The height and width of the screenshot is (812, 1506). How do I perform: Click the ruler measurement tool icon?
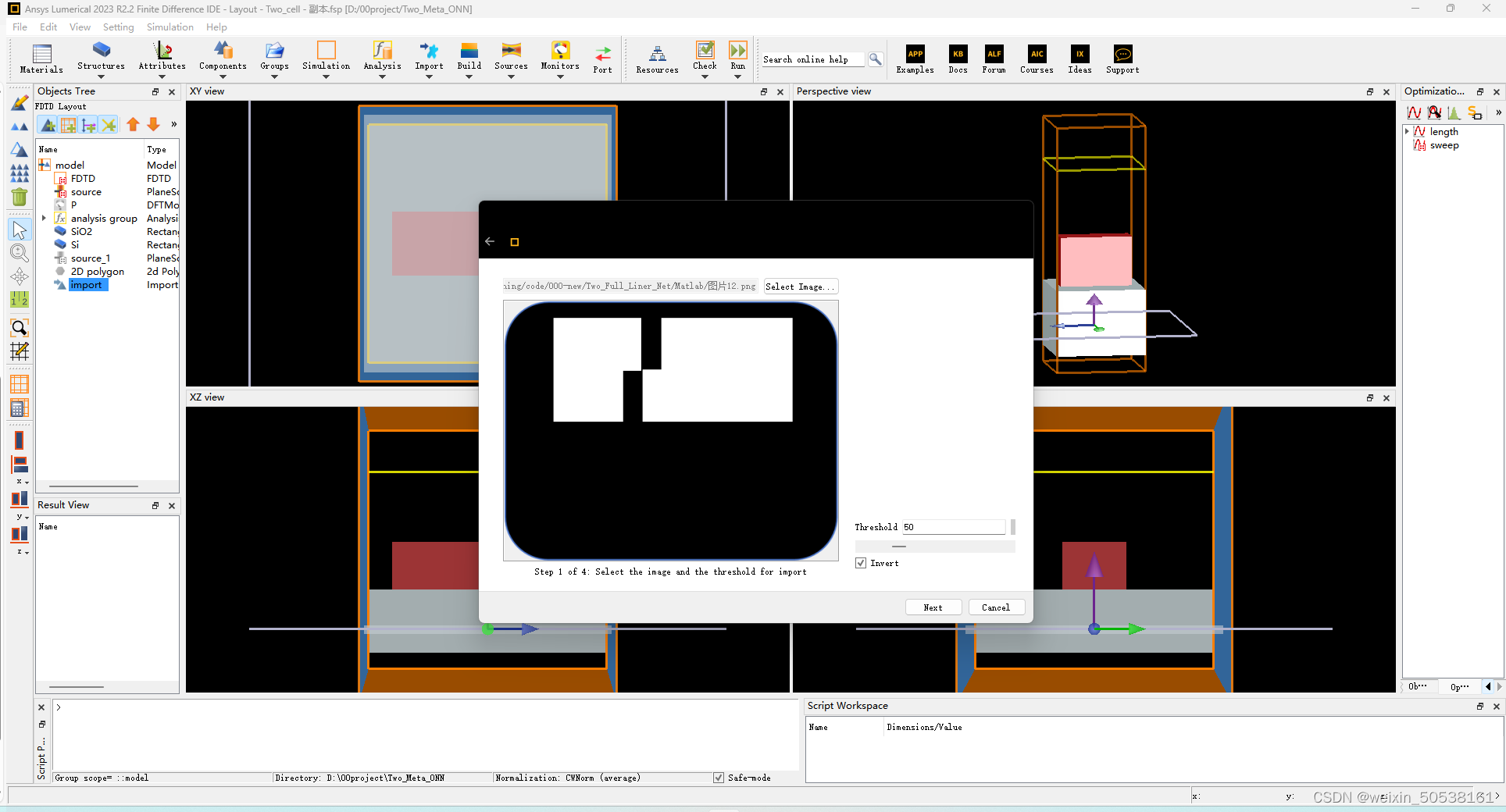[20, 299]
